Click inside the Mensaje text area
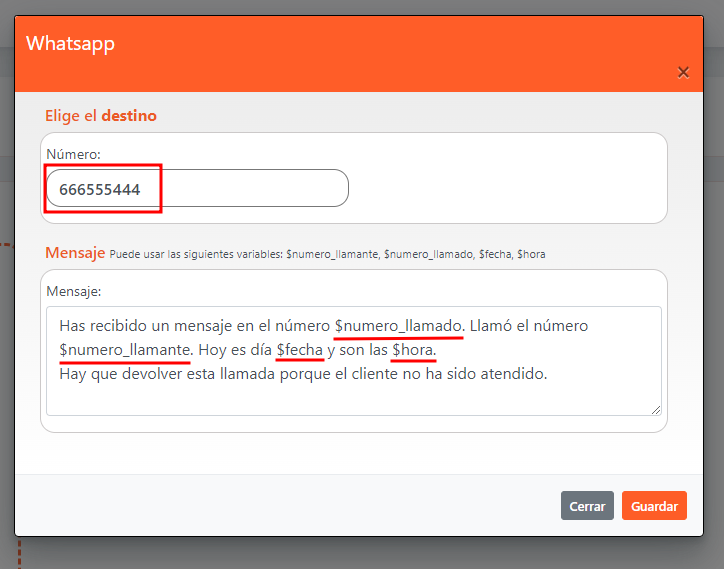The image size is (724, 569). pos(354,361)
